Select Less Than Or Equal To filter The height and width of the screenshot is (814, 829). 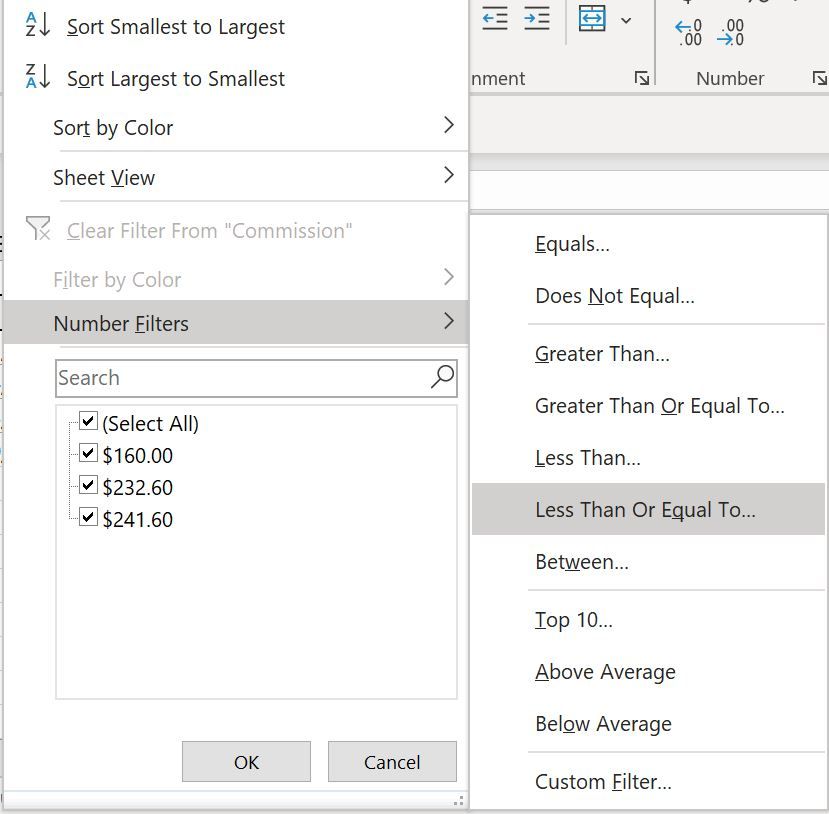(x=646, y=509)
